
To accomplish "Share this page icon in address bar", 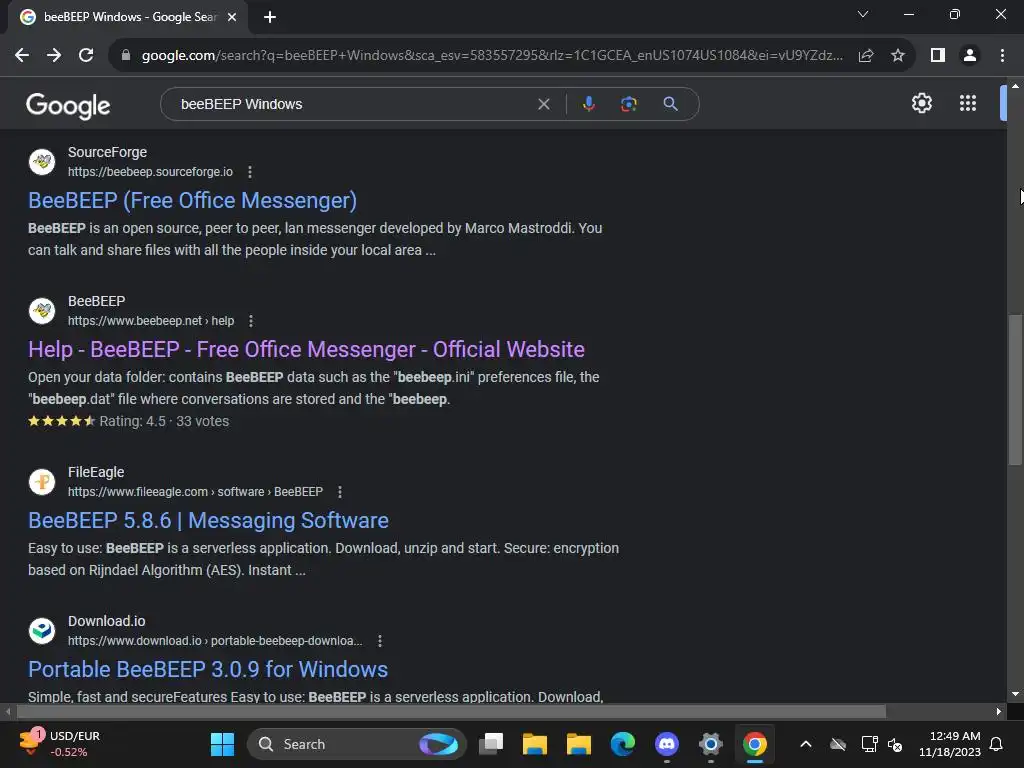I will click(866, 56).
